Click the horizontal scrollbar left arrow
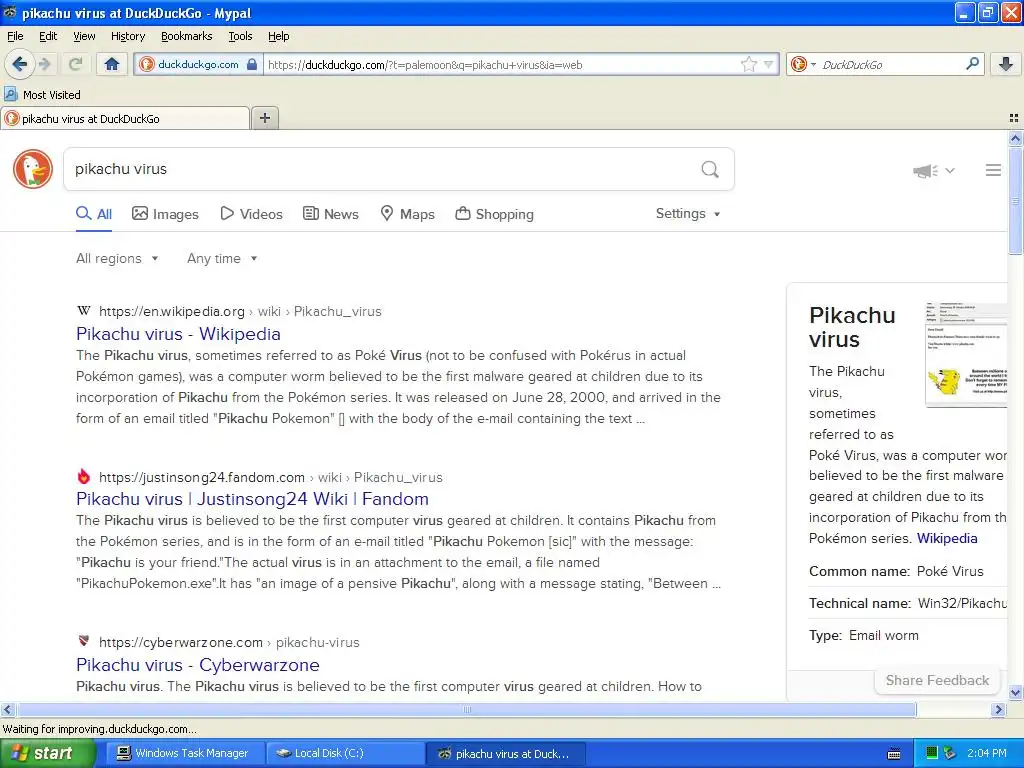 7,709
